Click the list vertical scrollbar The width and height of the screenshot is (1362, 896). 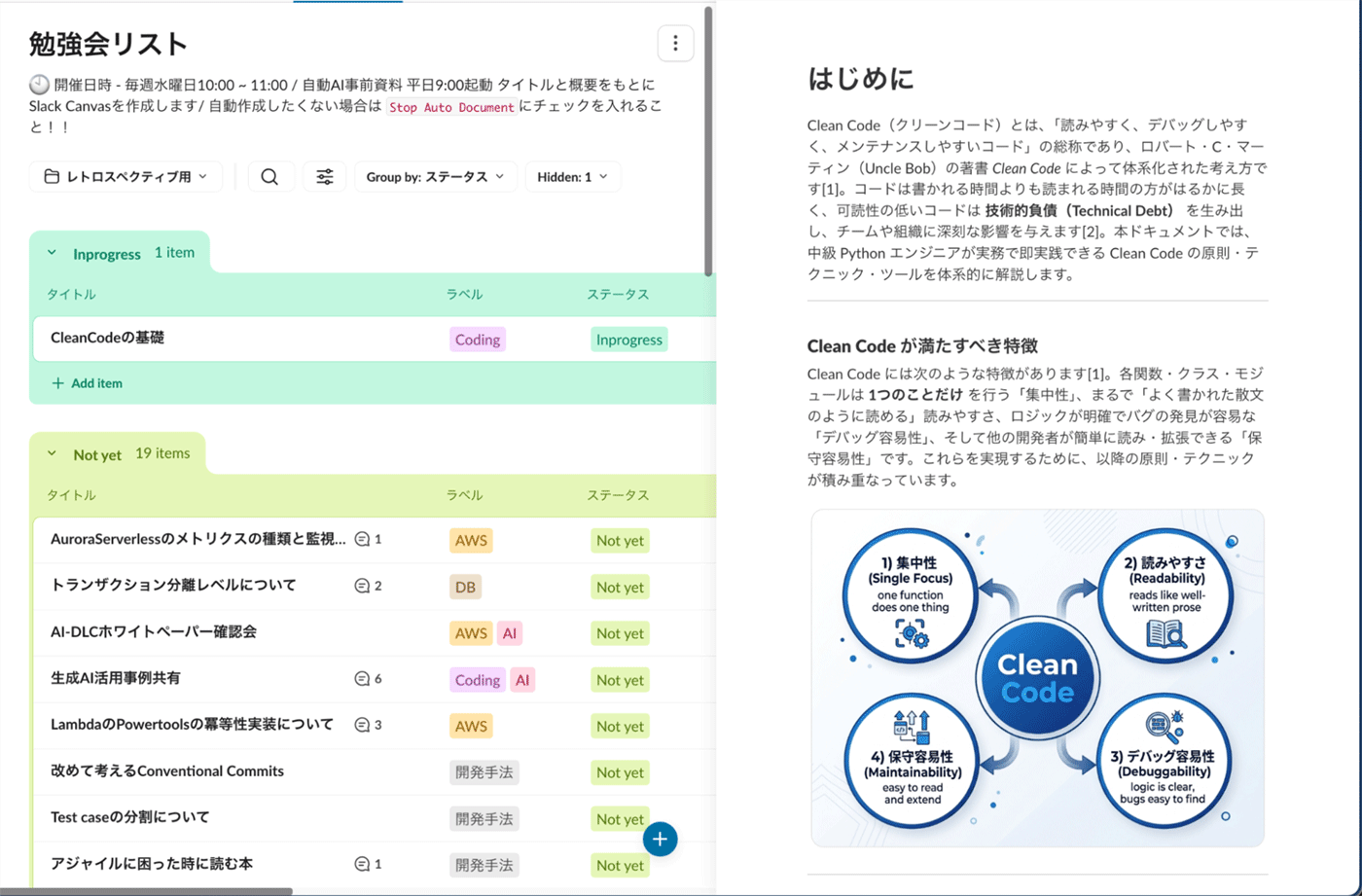709,142
